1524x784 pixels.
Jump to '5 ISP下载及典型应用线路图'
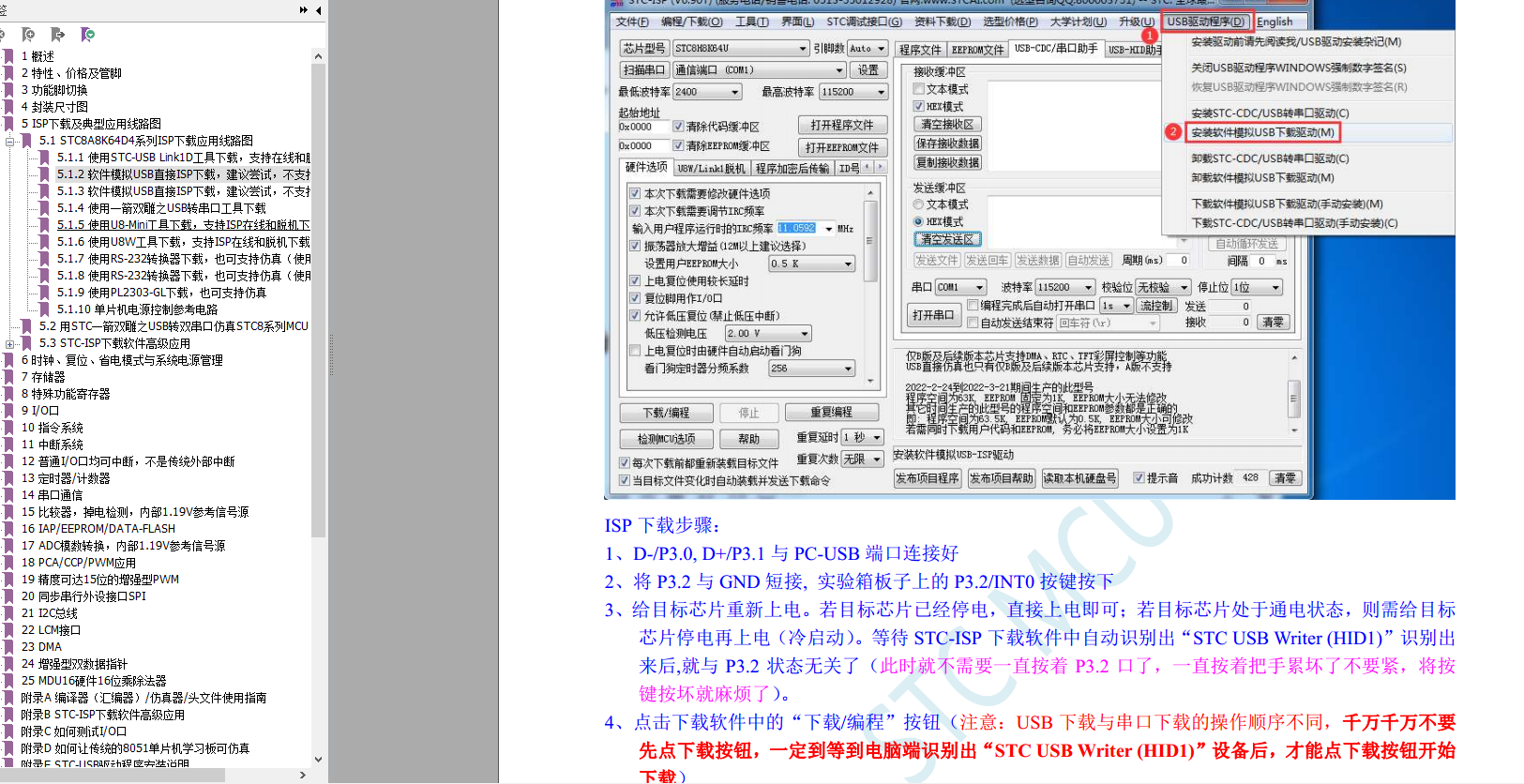point(91,124)
